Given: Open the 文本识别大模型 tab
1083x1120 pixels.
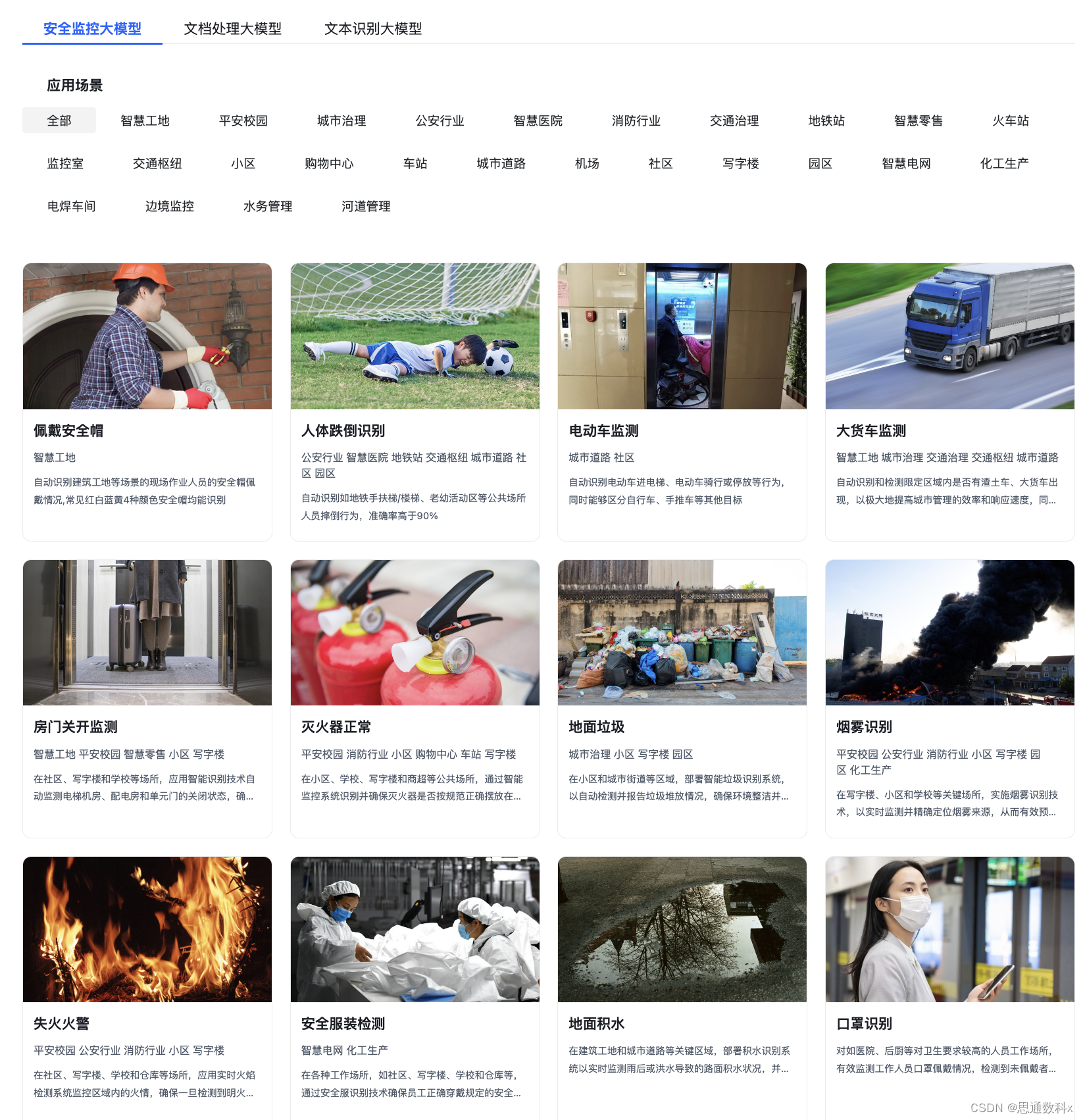Looking at the screenshot, I should (373, 28).
